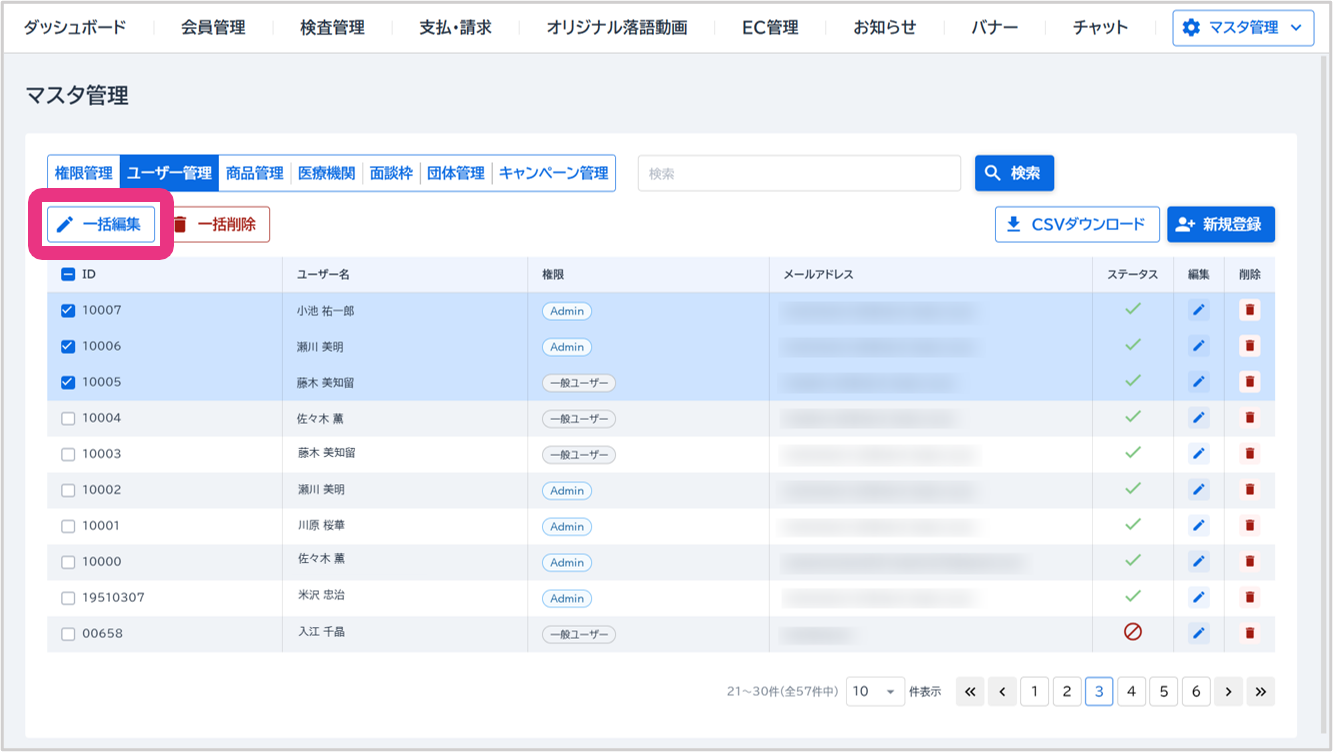Image resolution: width=1333 pixels, height=752 pixels.
Task: Check the checkbox for user 10004
Action: (x=68, y=418)
